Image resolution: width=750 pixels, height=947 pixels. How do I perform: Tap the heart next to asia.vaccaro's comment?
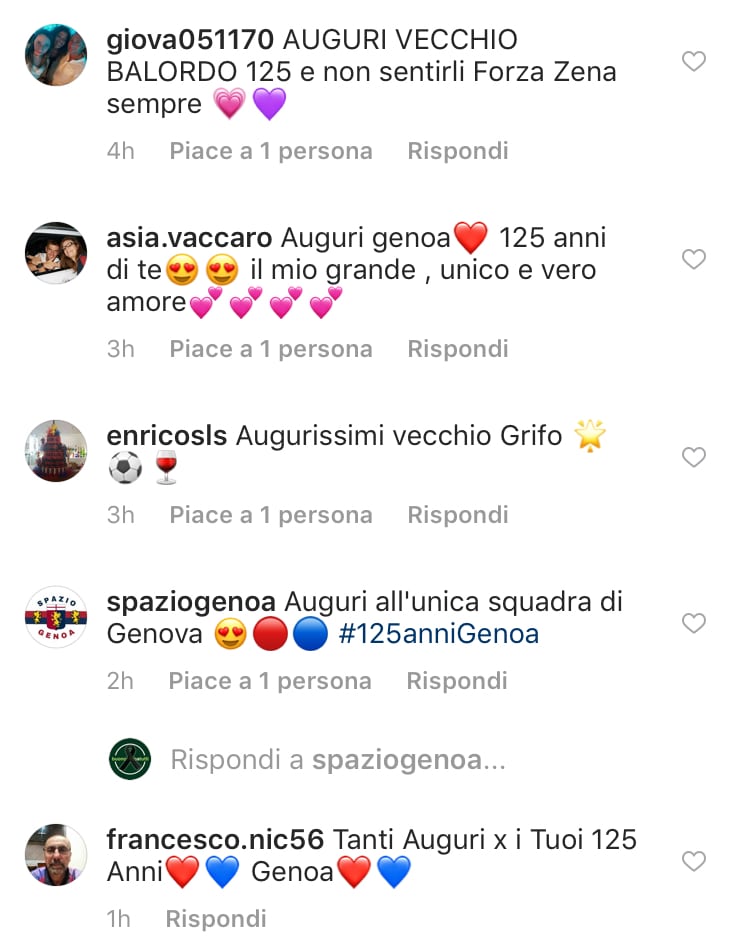[694, 259]
